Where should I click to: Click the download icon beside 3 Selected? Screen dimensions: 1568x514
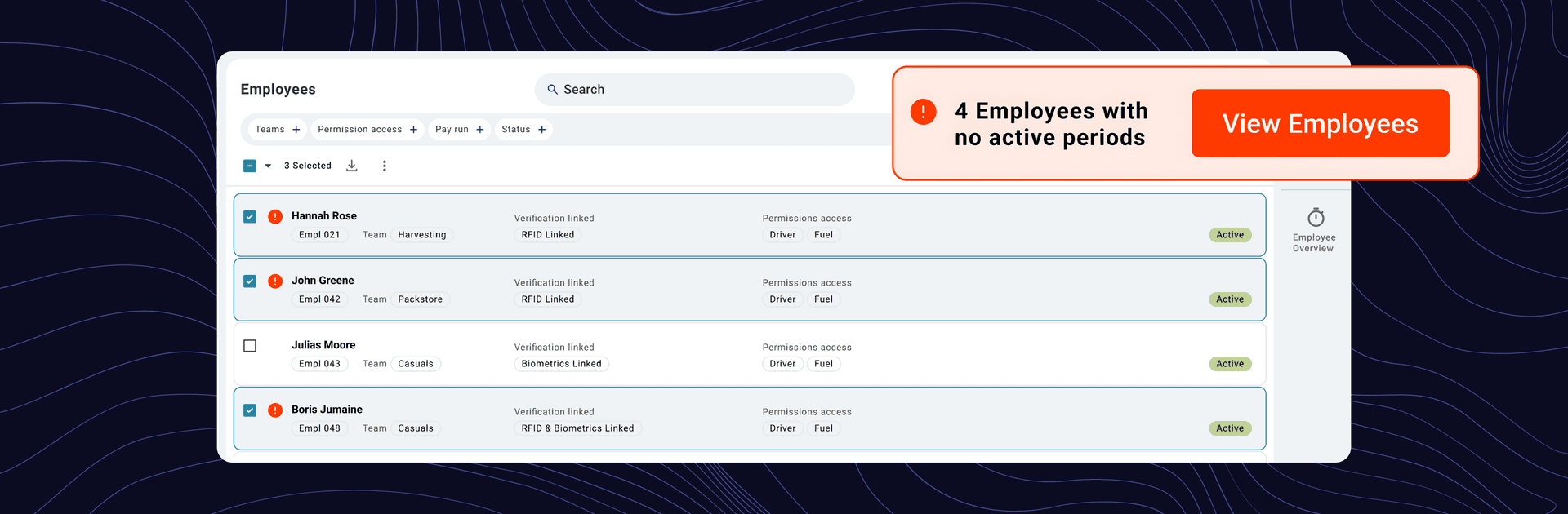click(352, 166)
